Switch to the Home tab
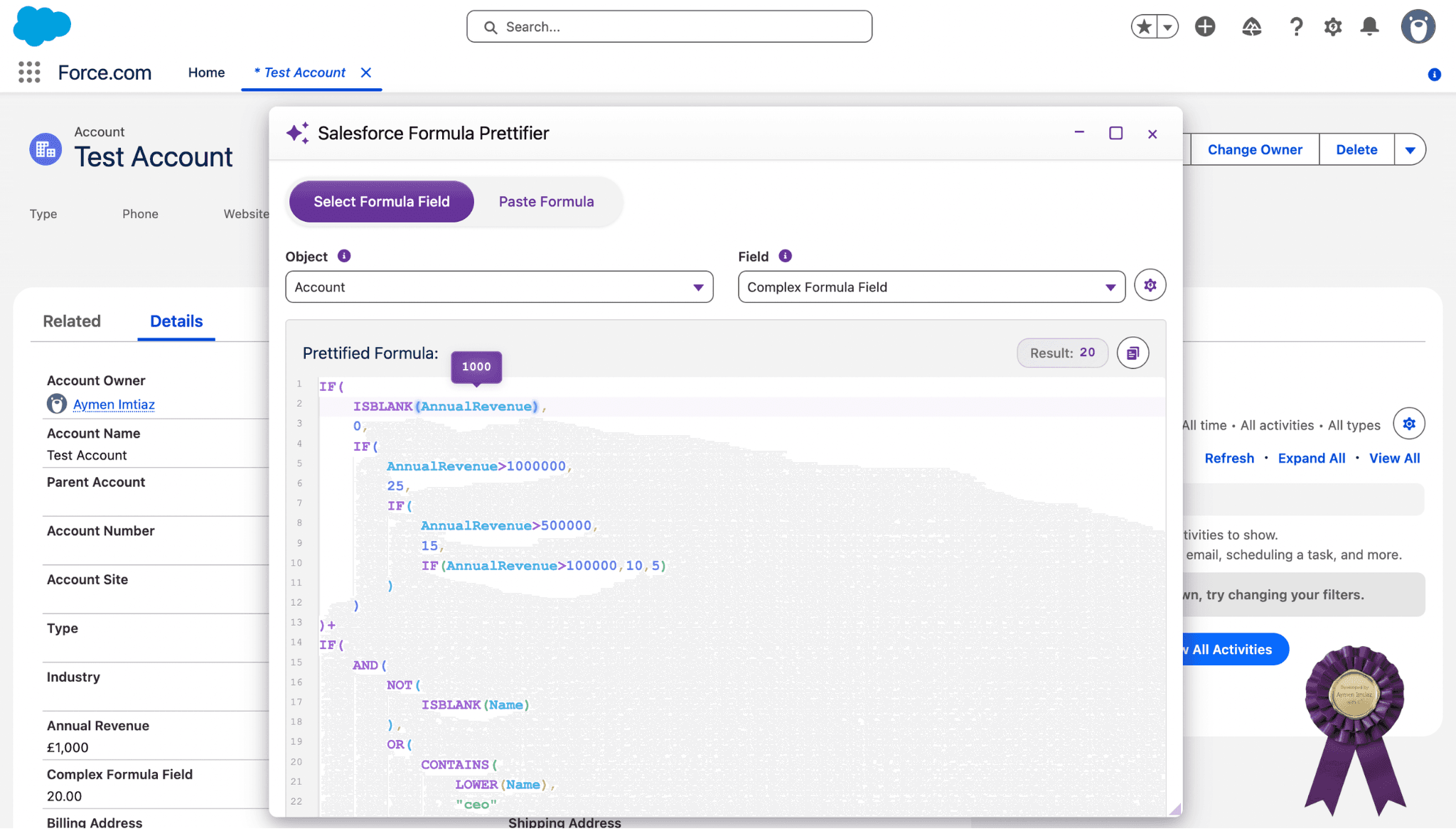Screen dimensions: 1456x831 [x=206, y=73]
